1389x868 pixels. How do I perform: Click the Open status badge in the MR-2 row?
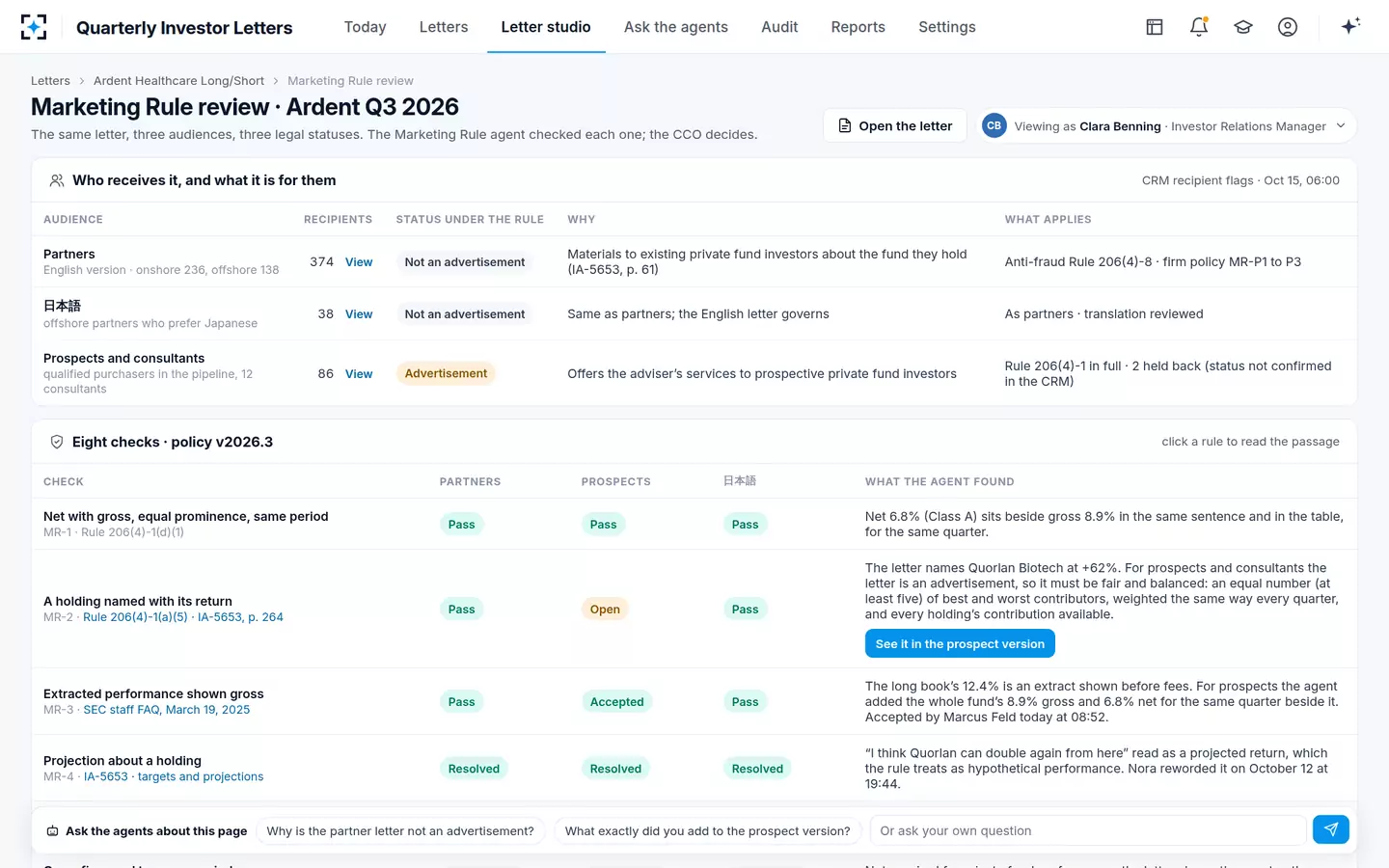605,609
